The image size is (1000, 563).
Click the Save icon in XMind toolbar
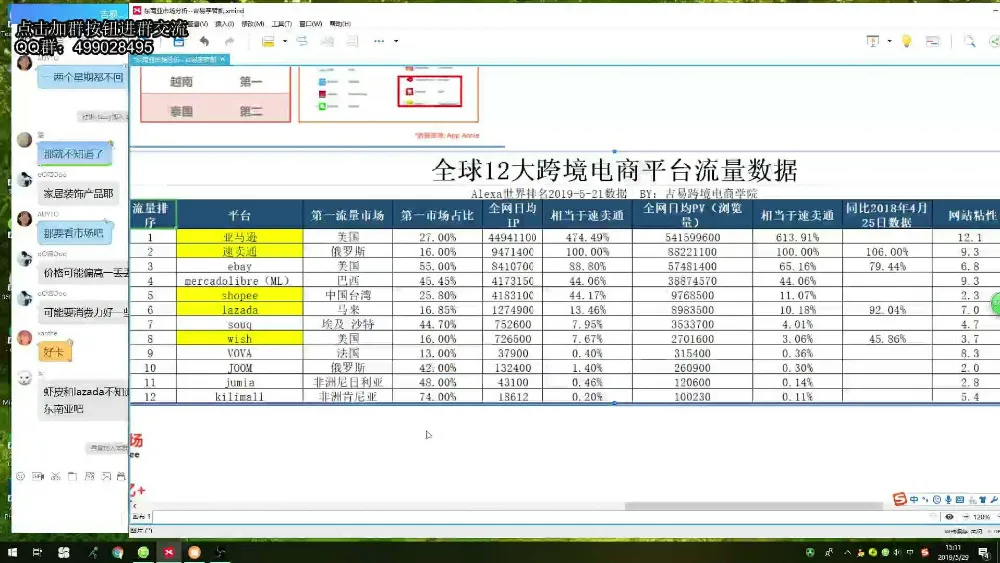point(179,41)
